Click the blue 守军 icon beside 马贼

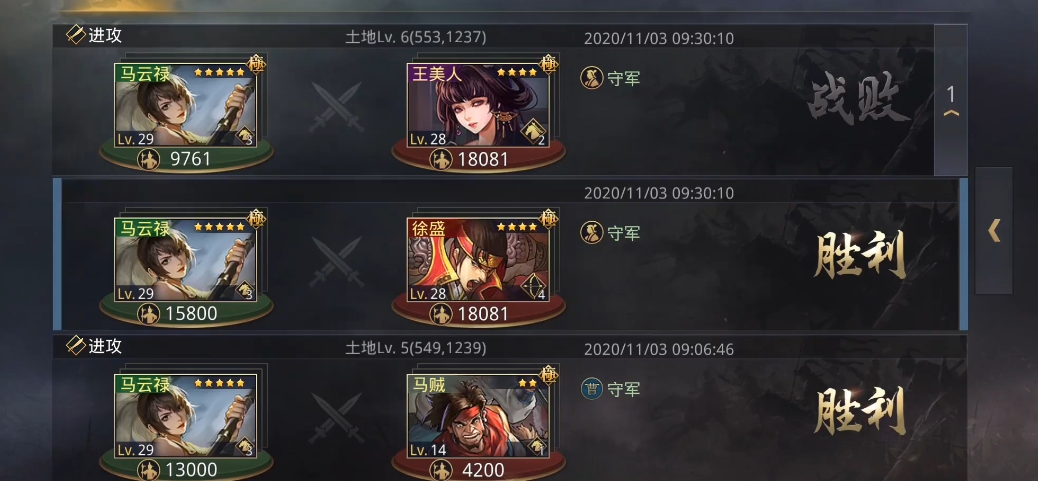pyautogui.click(x=591, y=388)
